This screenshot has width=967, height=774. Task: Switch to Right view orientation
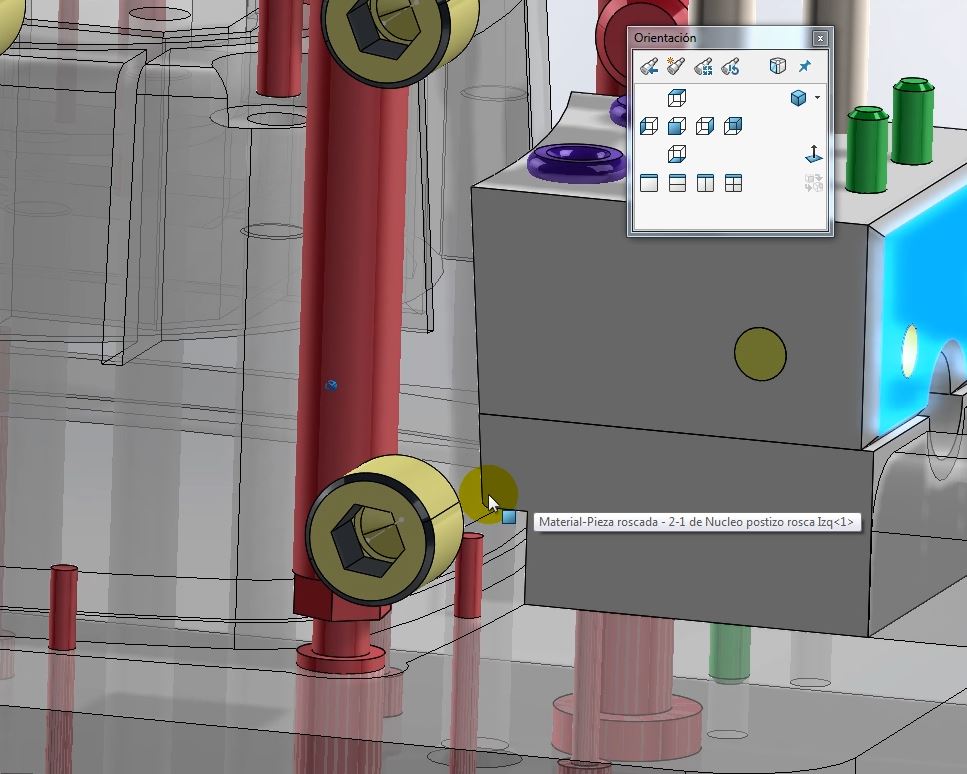(705, 126)
